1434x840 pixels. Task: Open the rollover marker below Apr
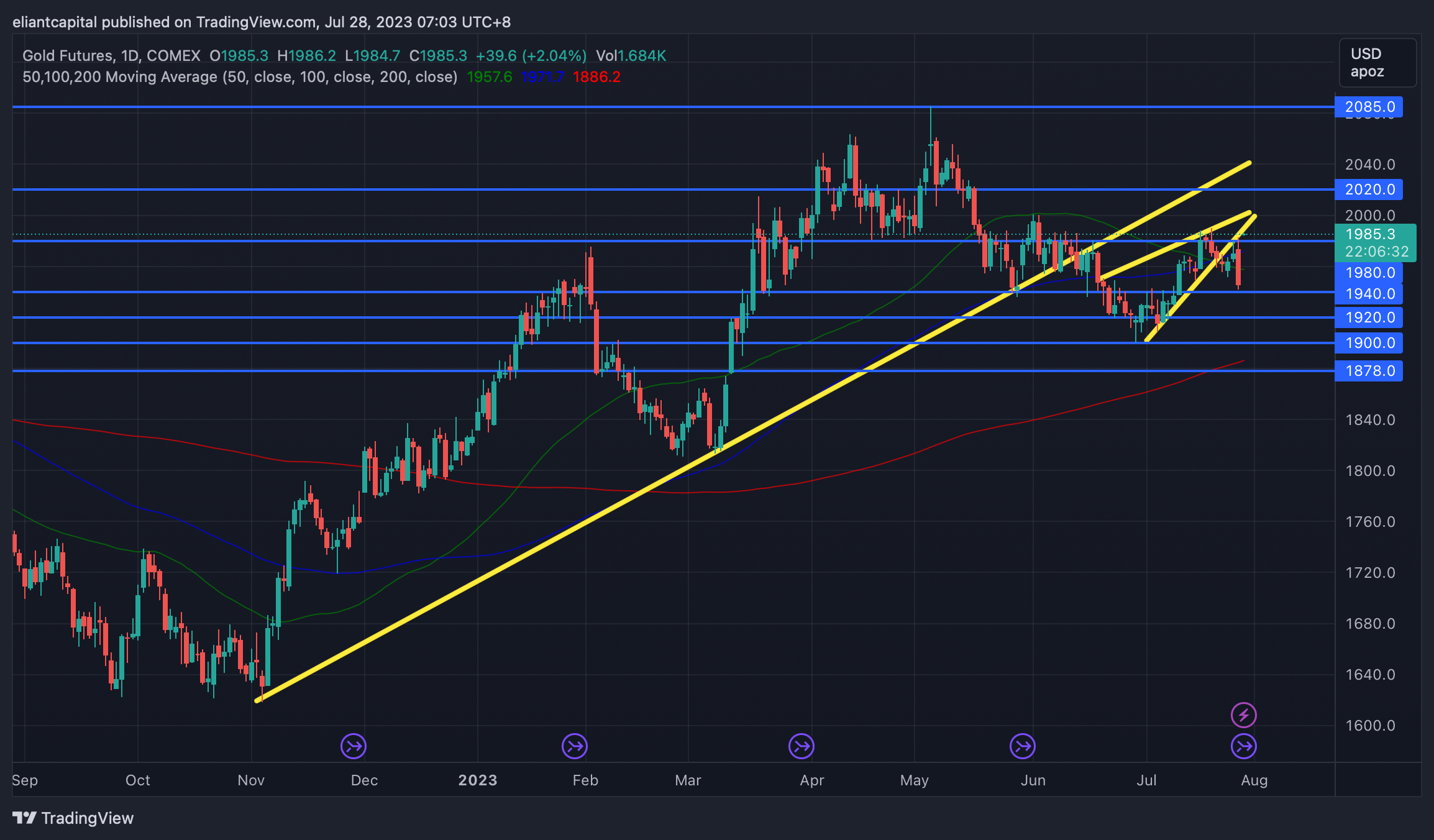coord(801,746)
